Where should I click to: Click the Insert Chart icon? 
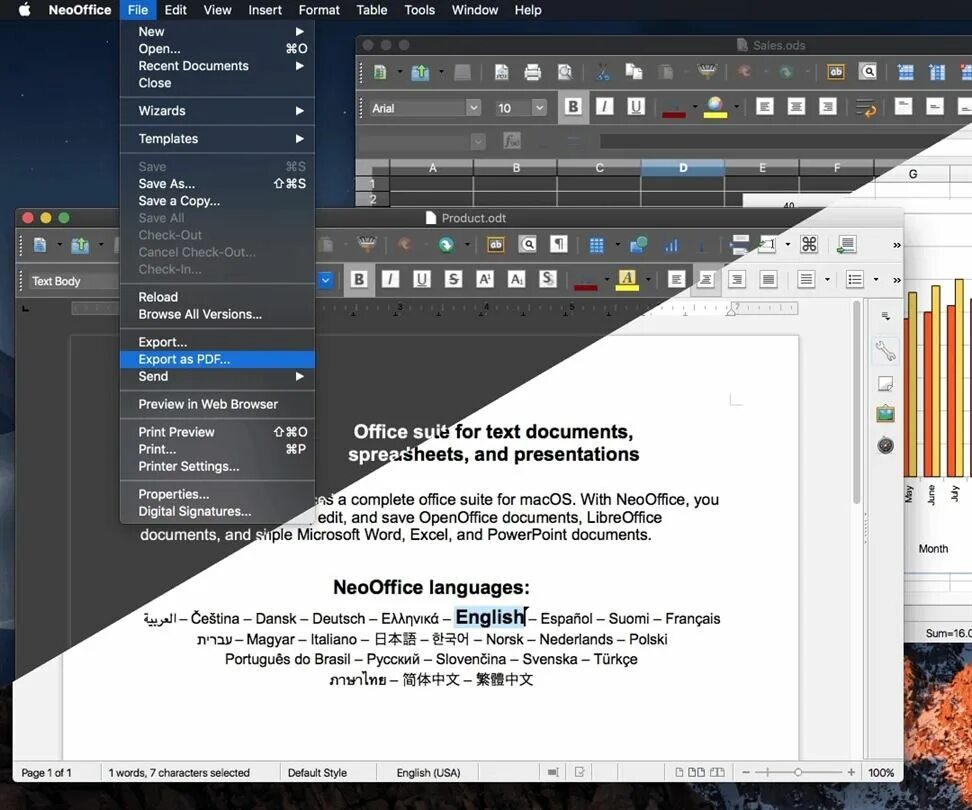pyautogui.click(x=671, y=245)
